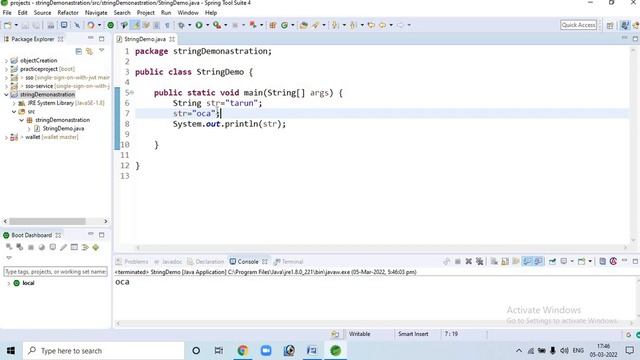Select the StringDemo.java editor tab

145,39
